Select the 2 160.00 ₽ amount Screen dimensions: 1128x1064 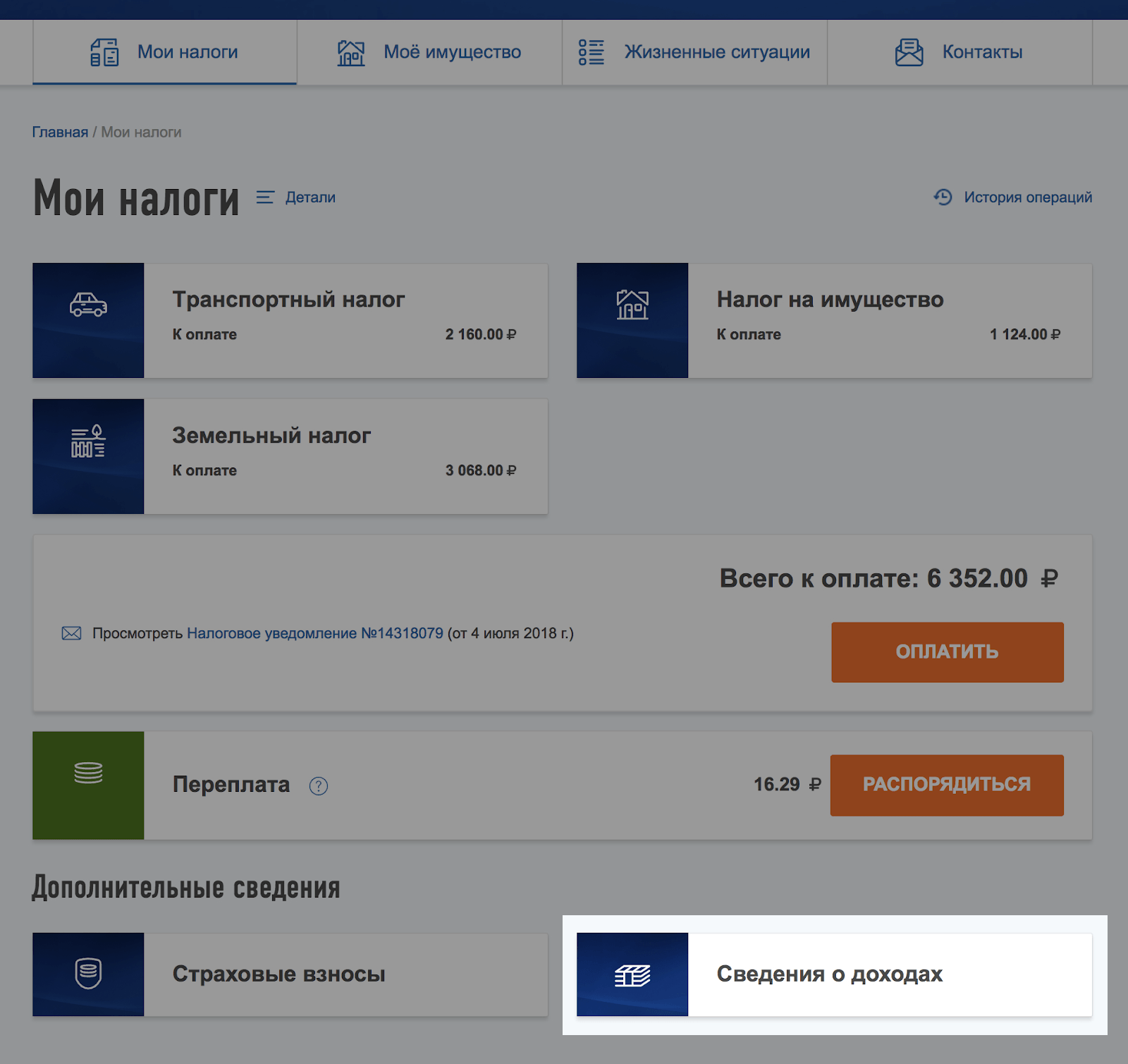481,334
